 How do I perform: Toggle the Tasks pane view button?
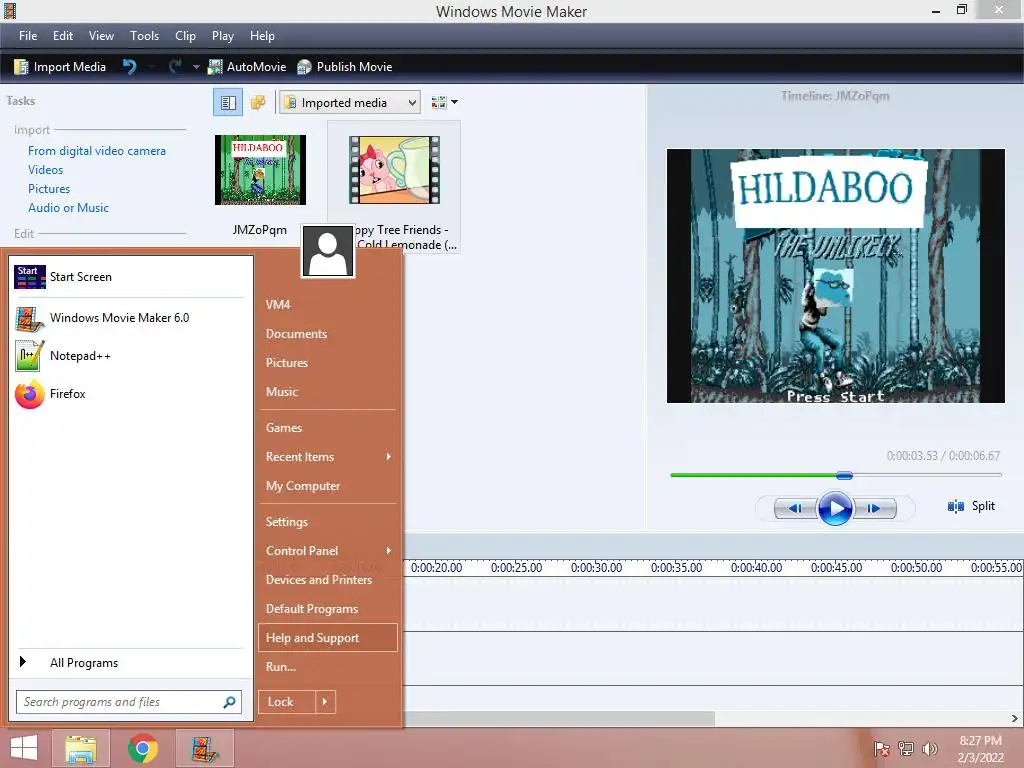point(228,103)
